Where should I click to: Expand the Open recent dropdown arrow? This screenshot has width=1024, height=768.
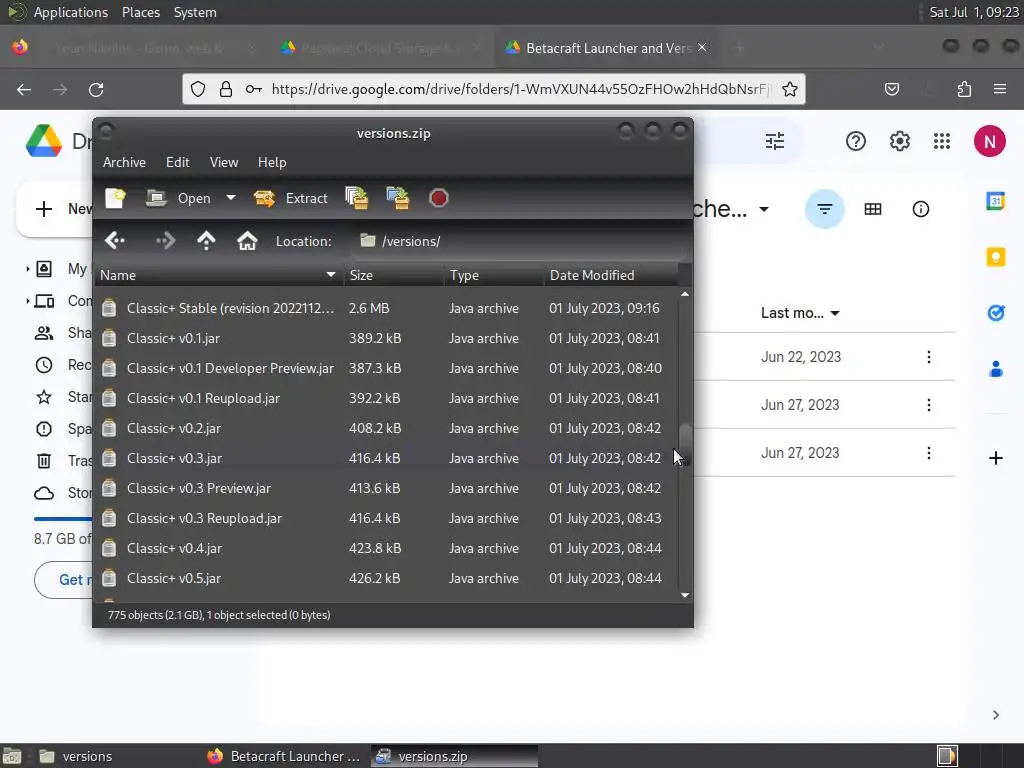tap(231, 197)
